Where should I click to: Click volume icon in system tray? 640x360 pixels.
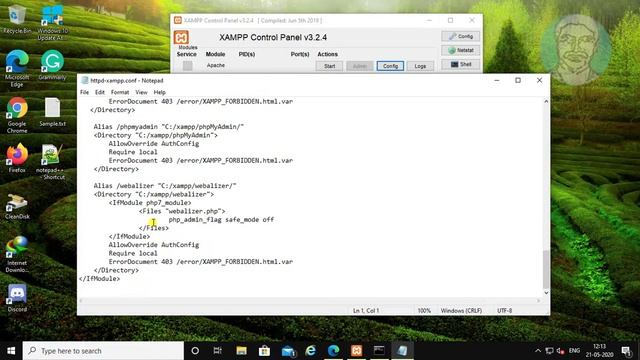pyautogui.click(x=560, y=351)
